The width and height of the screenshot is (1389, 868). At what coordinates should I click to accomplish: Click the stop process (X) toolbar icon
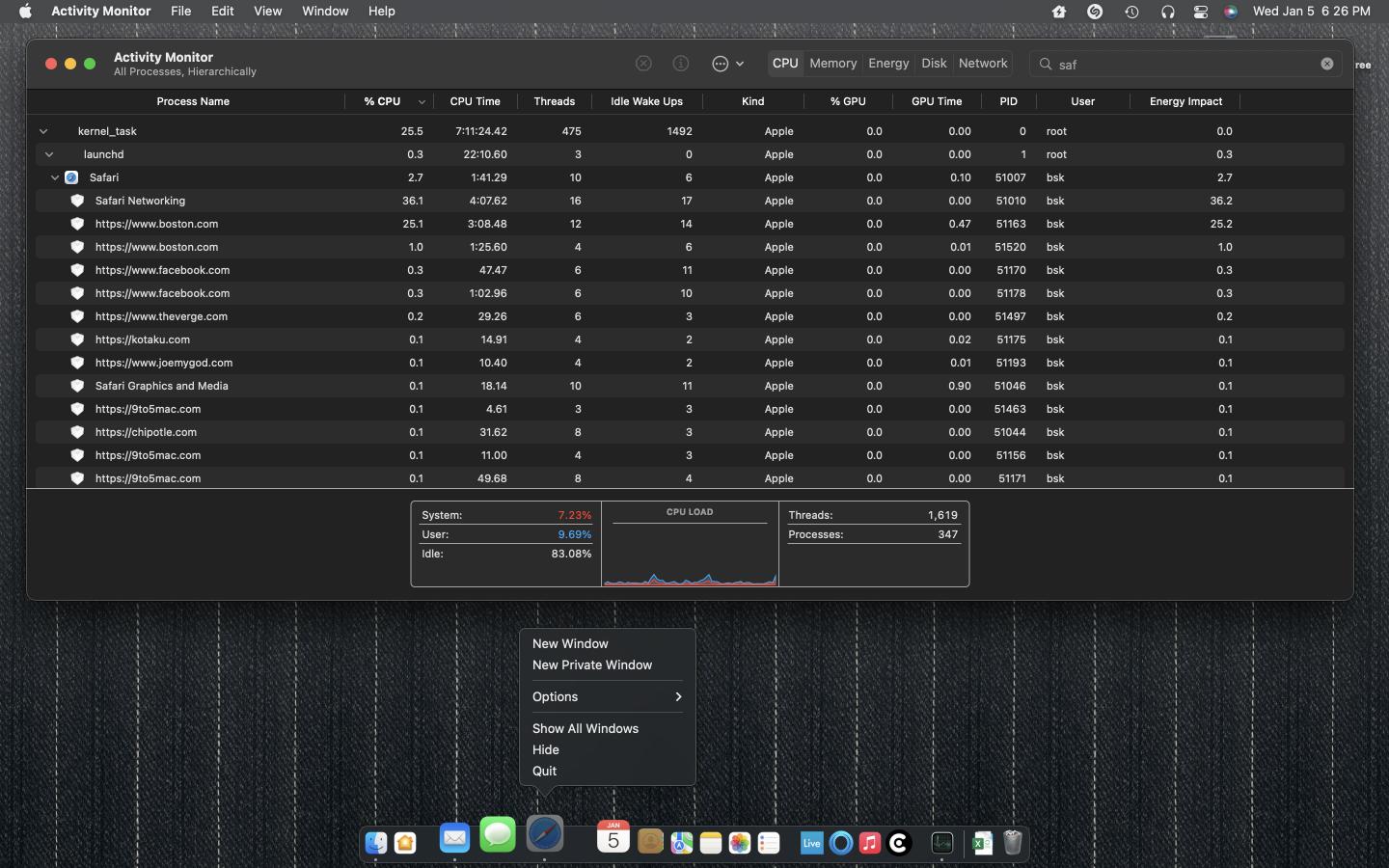(643, 64)
